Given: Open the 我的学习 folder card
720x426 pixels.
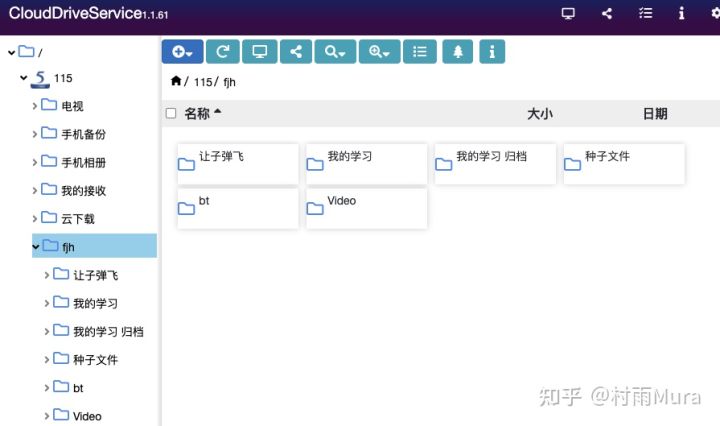Looking at the screenshot, I should click(366, 164).
